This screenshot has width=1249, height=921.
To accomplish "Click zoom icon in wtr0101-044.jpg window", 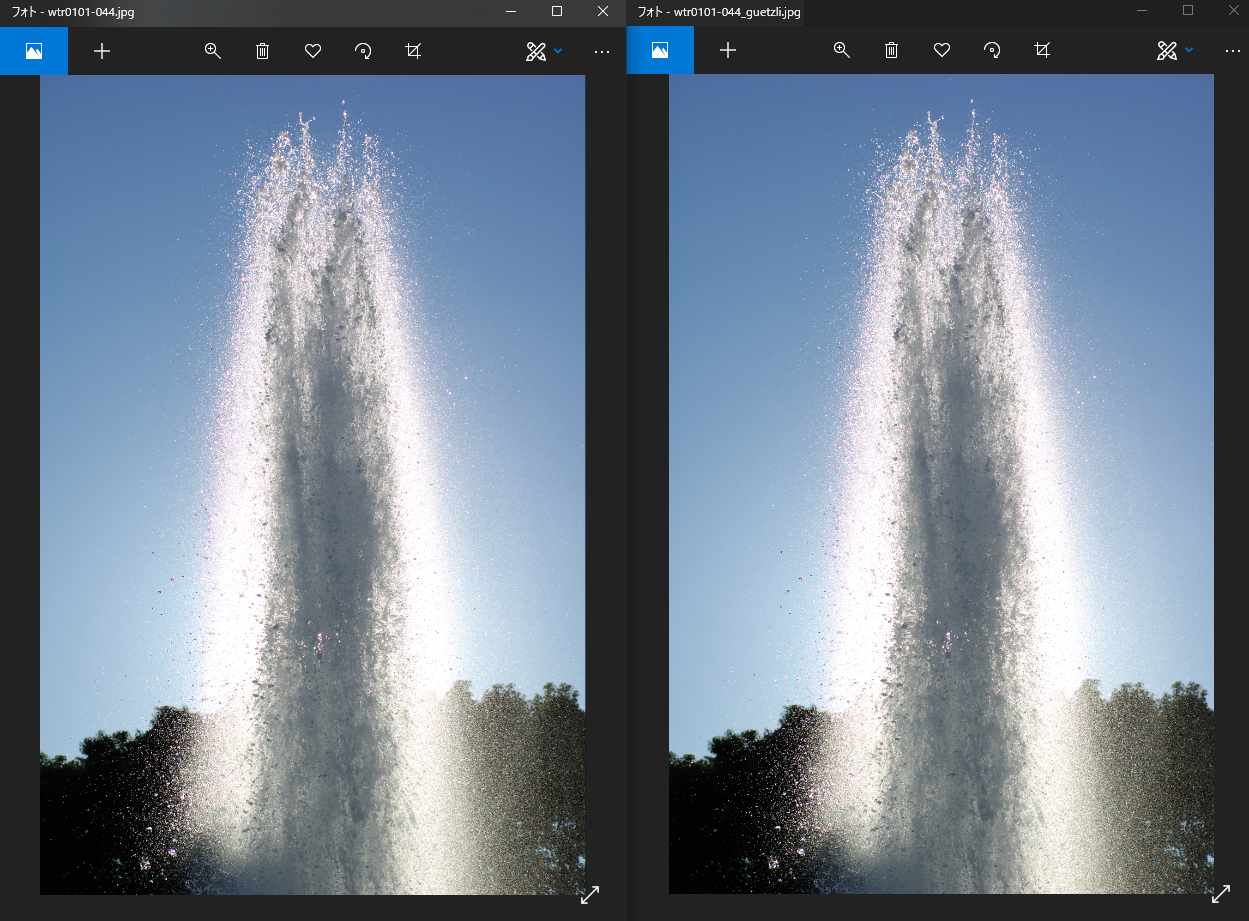I will [x=213, y=51].
